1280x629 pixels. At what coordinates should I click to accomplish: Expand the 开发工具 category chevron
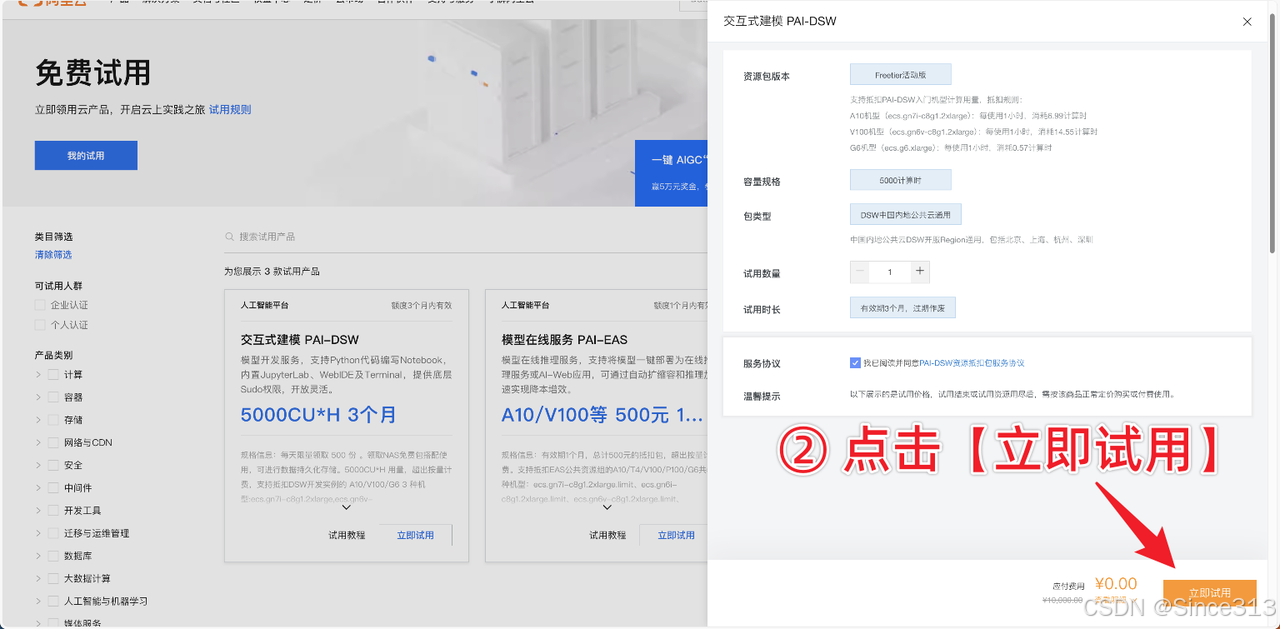point(38,510)
